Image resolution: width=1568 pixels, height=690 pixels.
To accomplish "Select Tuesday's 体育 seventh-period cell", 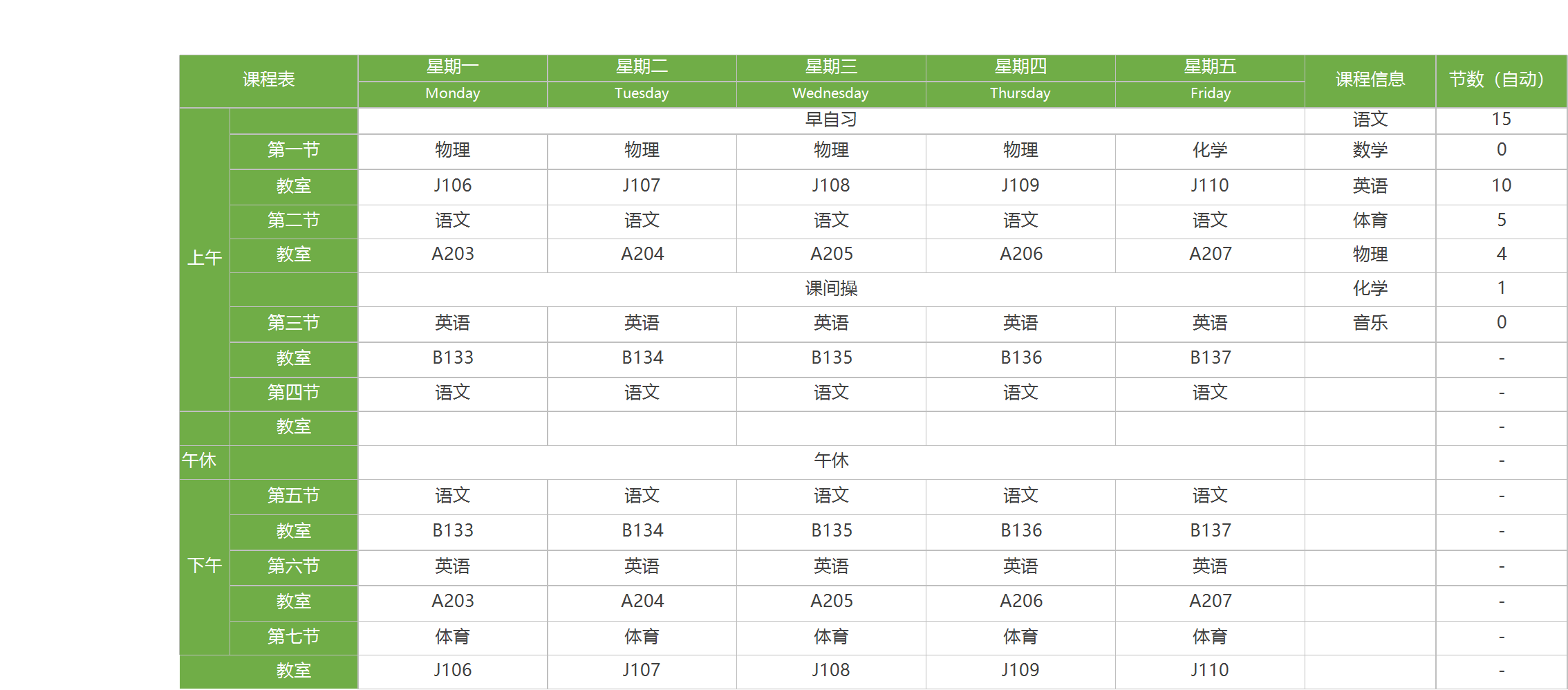I will tap(642, 637).
